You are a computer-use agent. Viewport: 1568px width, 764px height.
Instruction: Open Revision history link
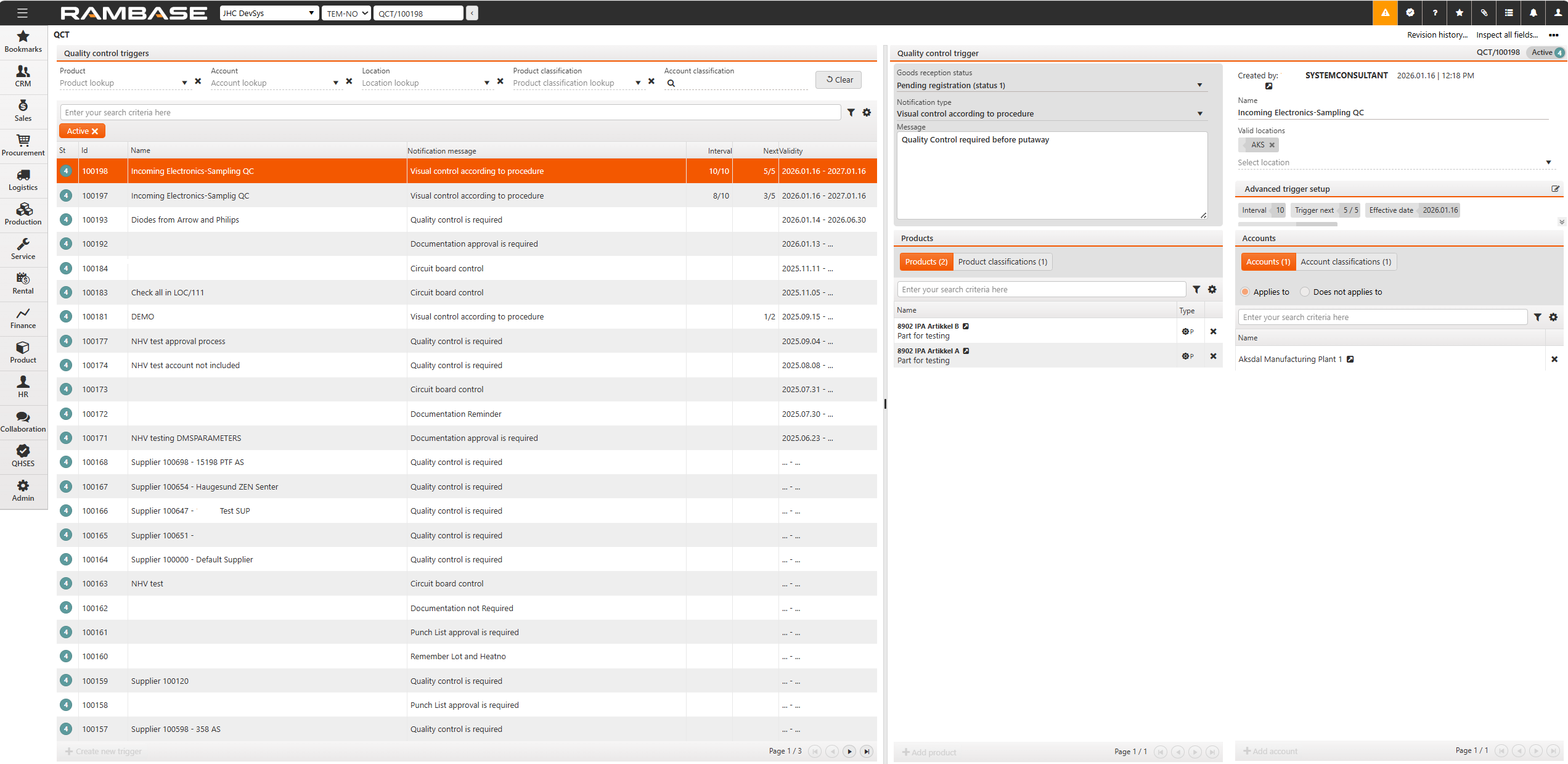[x=1437, y=35]
